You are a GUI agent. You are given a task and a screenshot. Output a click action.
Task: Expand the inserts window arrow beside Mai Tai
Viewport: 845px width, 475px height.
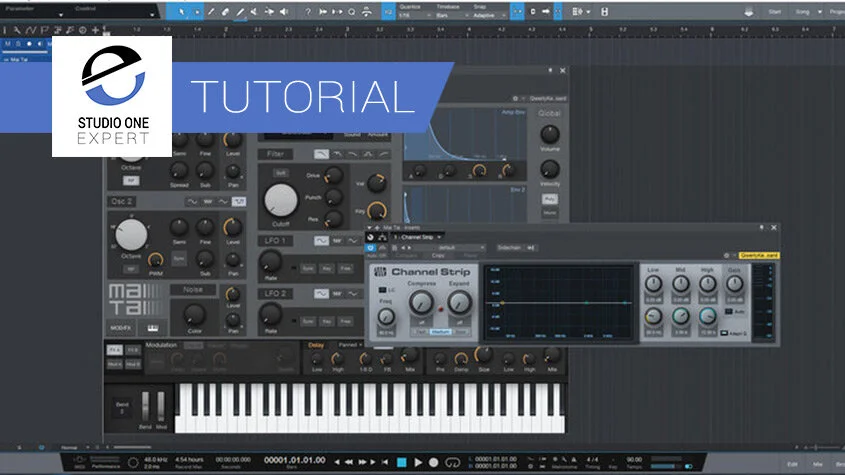[x=369, y=228]
